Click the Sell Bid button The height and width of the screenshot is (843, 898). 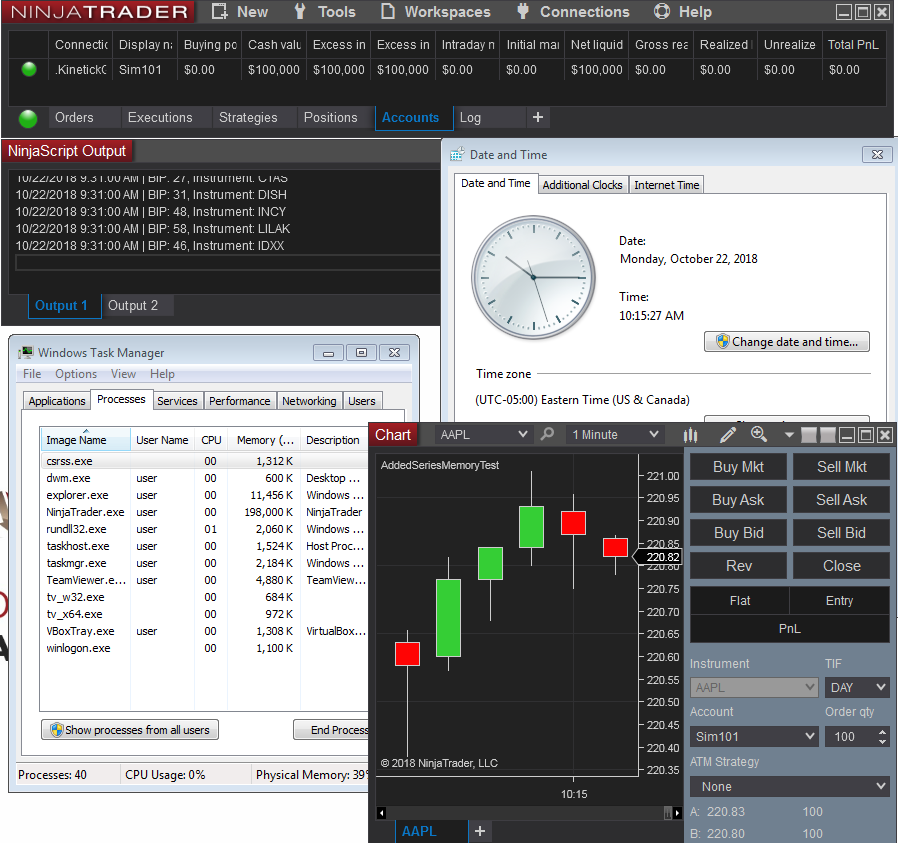click(841, 533)
